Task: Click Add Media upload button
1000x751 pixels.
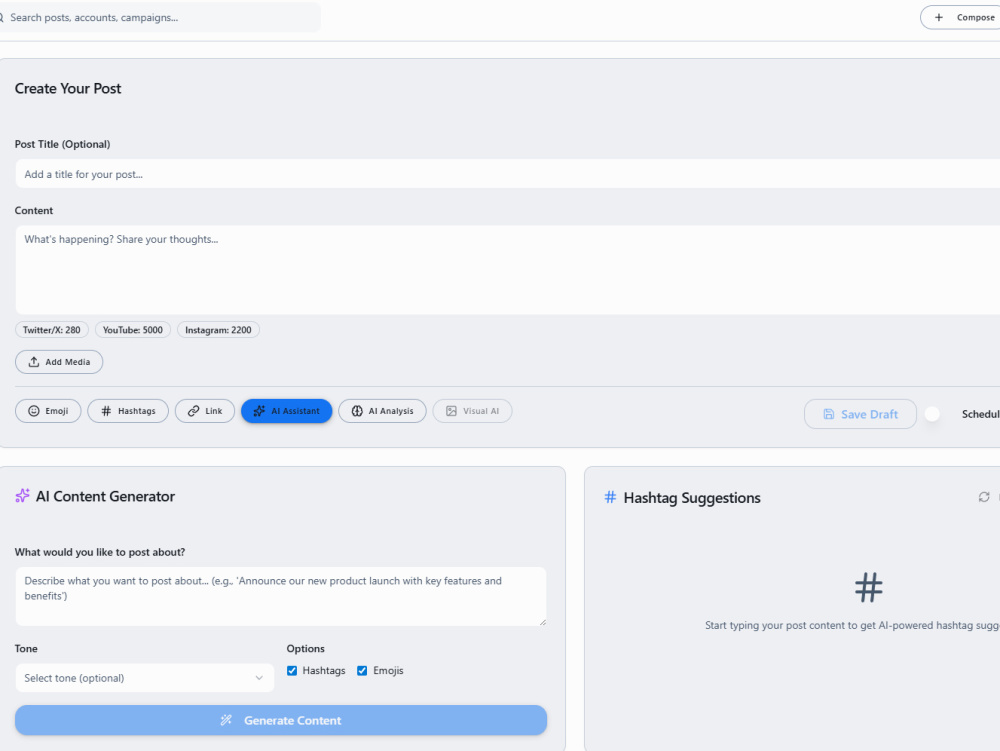Action: (x=59, y=362)
